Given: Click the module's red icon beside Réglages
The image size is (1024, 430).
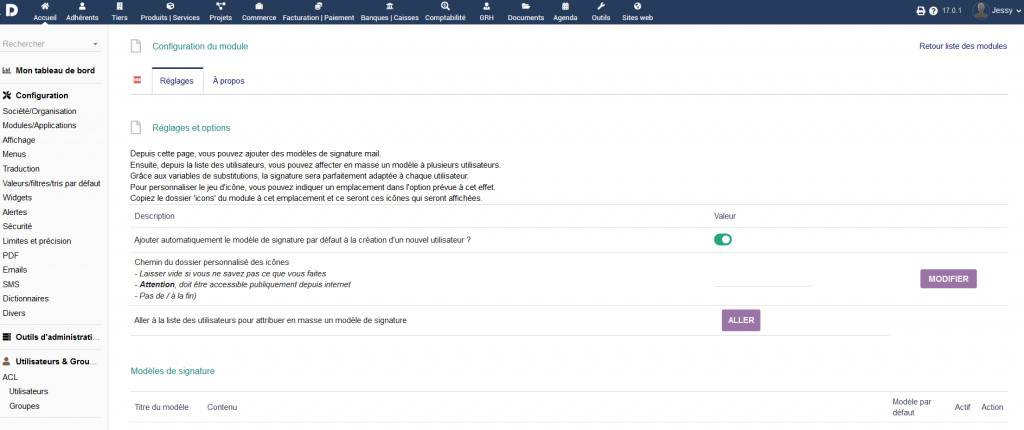Looking at the screenshot, I should (x=137, y=80).
